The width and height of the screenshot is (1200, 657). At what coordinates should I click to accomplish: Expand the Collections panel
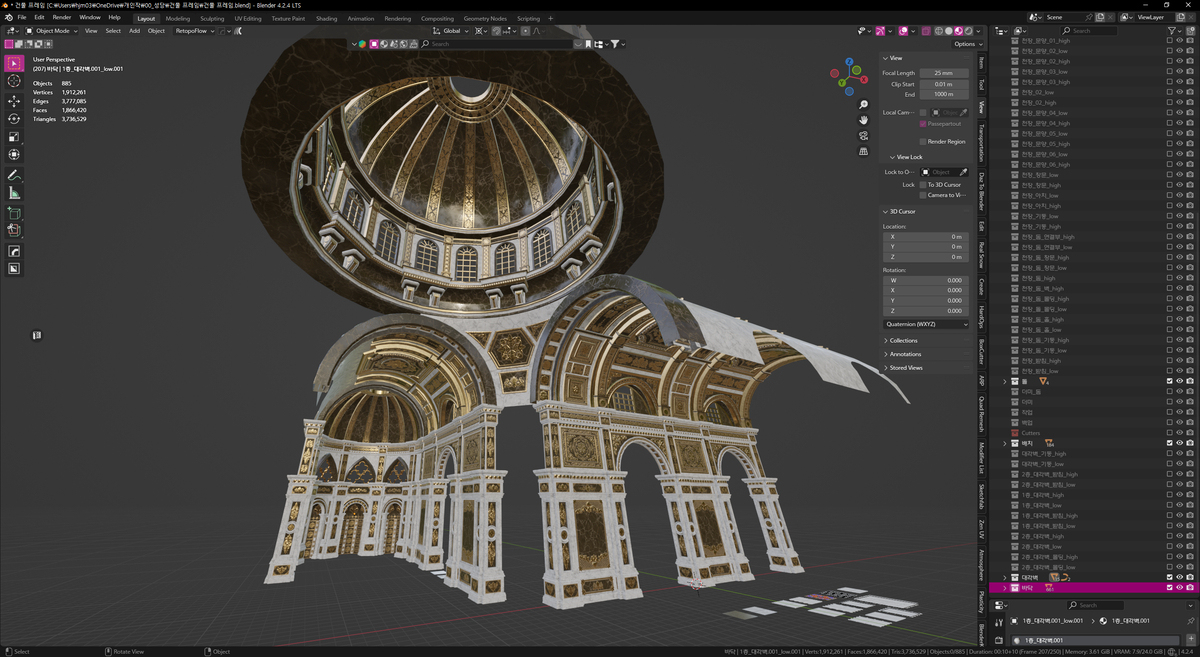pyautogui.click(x=904, y=340)
